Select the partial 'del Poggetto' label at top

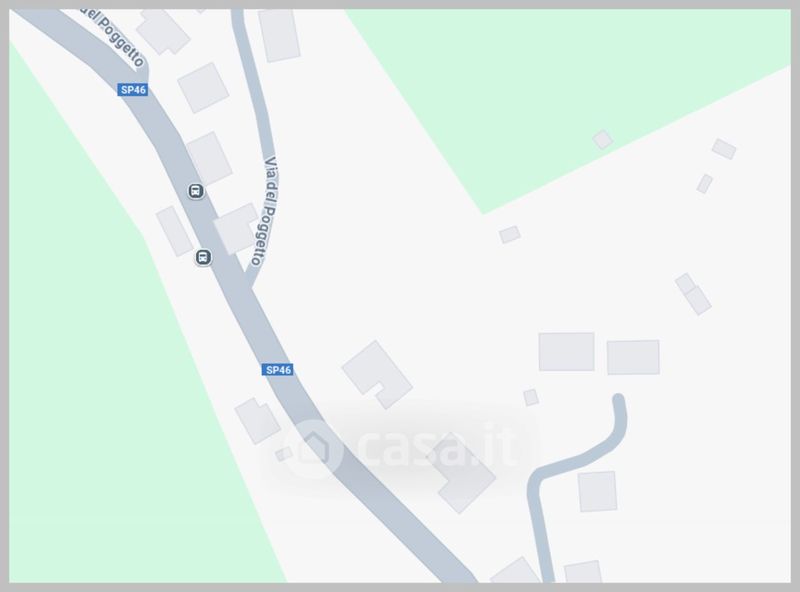click(113, 37)
